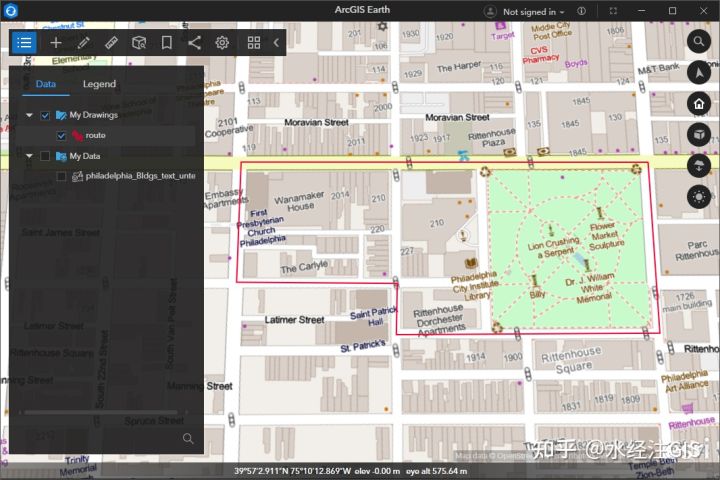Viewport: 720px width, 480px height.
Task: Select the route layer item
Action: (x=96, y=136)
